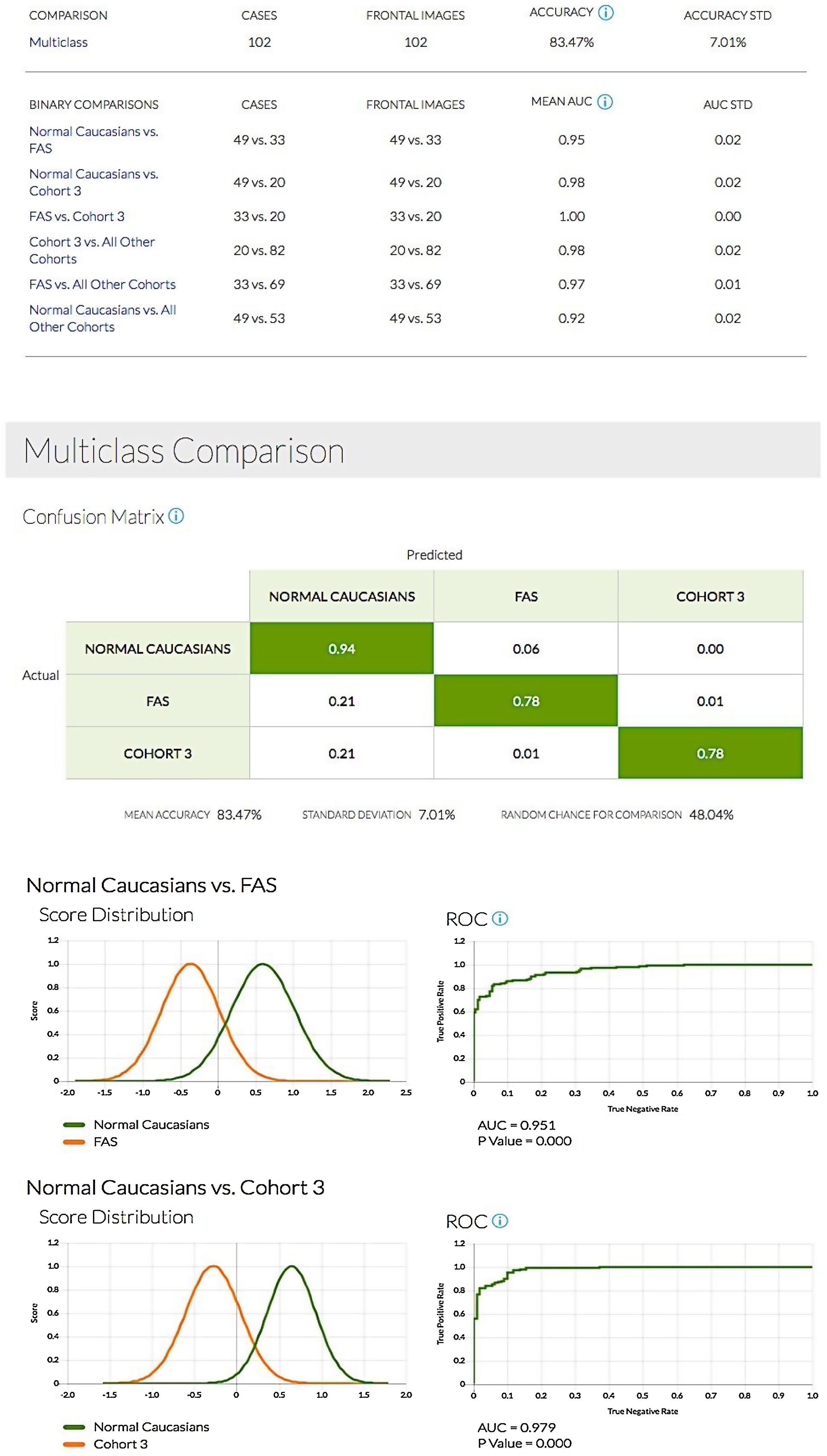The image size is (827, 1456).
Task: Select the FAS vs. Cohort 3 comparison
Action: pos(77,216)
